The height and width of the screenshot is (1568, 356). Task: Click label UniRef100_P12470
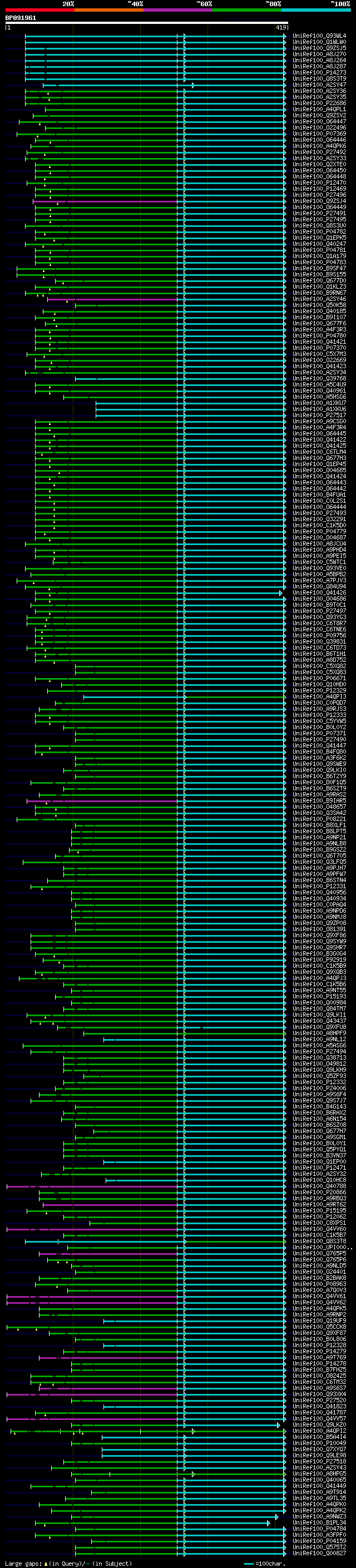coord(319,182)
